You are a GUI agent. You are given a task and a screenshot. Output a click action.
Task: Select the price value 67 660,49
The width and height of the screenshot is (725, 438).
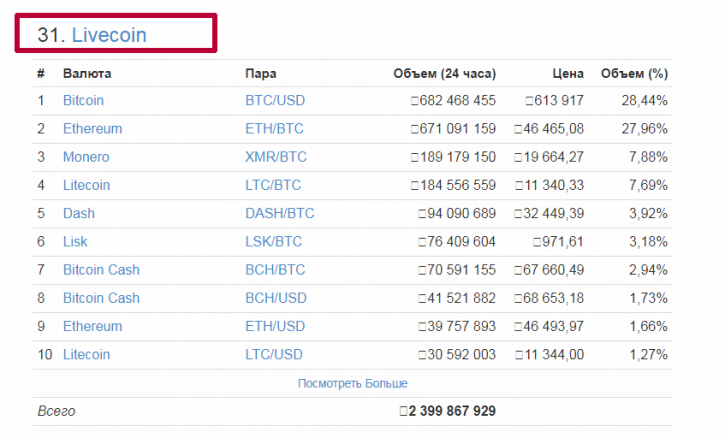(x=549, y=270)
